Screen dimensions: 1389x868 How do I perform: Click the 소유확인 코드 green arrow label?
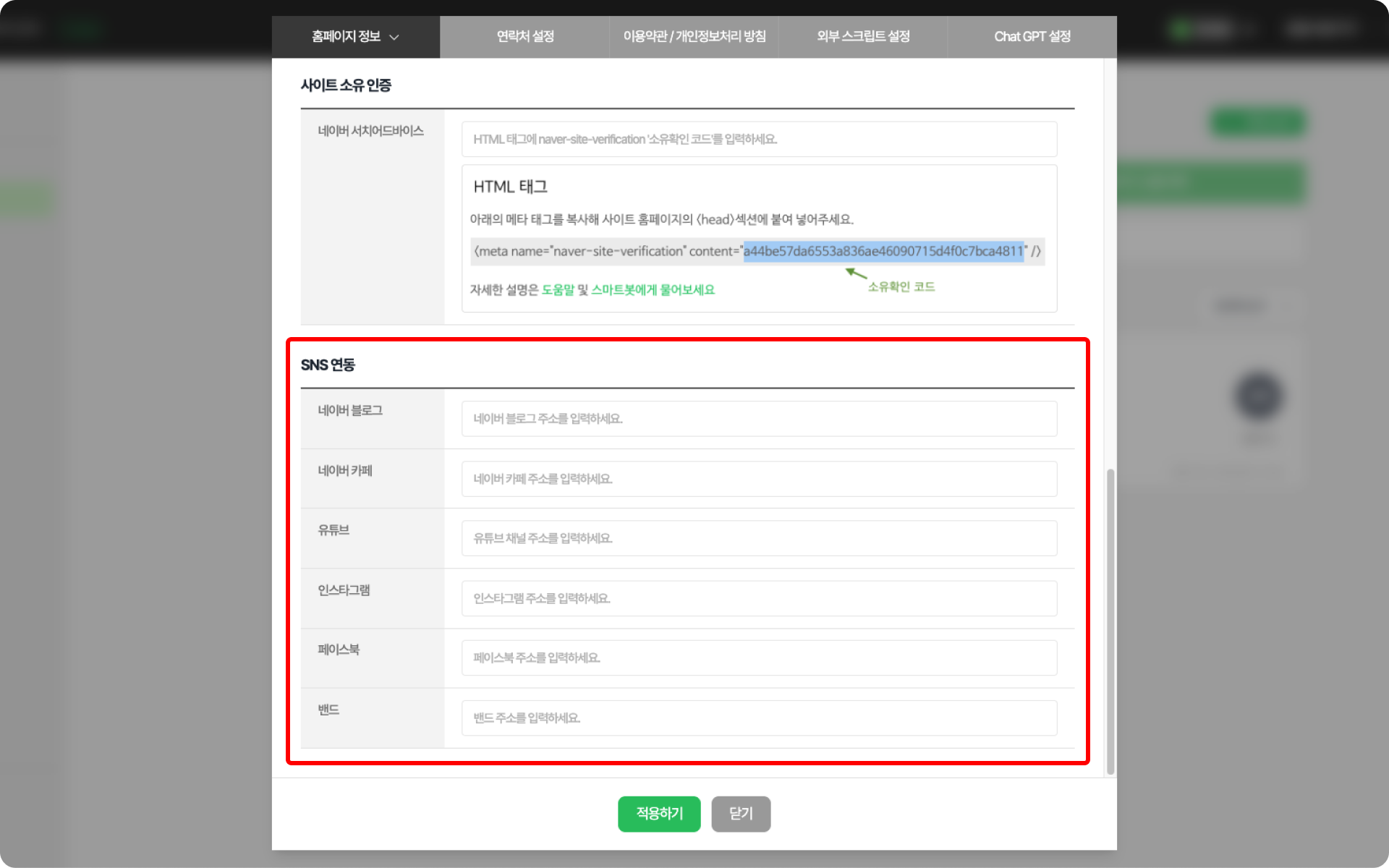(x=901, y=287)
